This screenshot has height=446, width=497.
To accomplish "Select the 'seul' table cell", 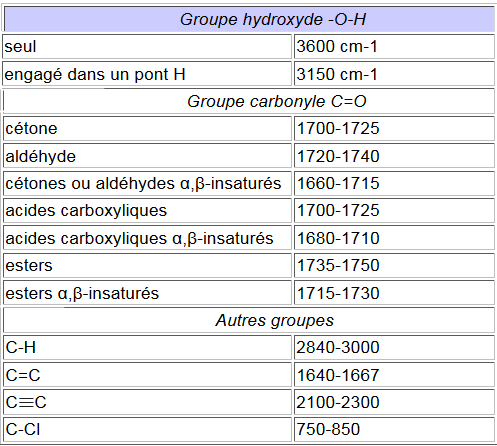I will click(x=147, y=46).
